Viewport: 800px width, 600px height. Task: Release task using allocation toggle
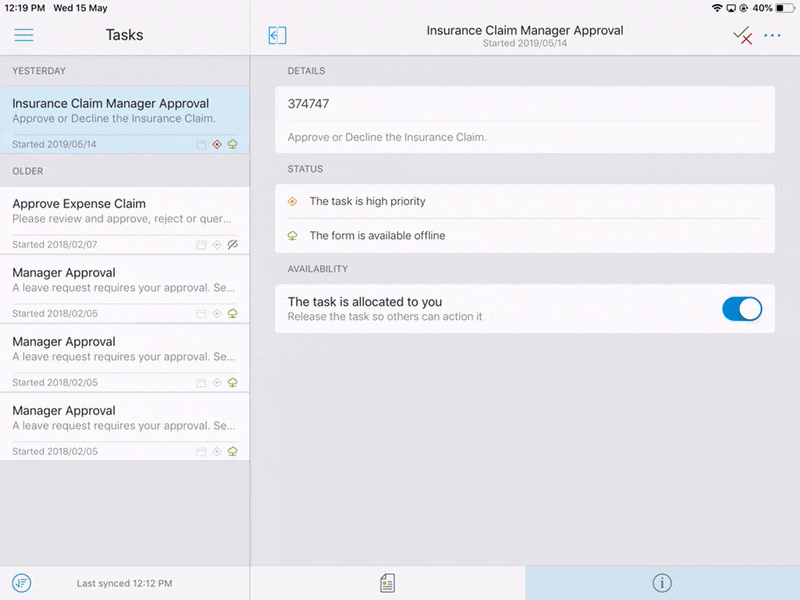tap(742, 309)
